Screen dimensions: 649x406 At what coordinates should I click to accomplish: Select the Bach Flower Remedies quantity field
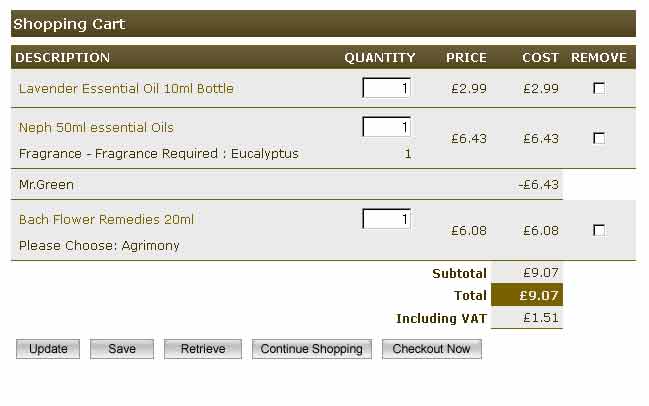click(387, 219)
